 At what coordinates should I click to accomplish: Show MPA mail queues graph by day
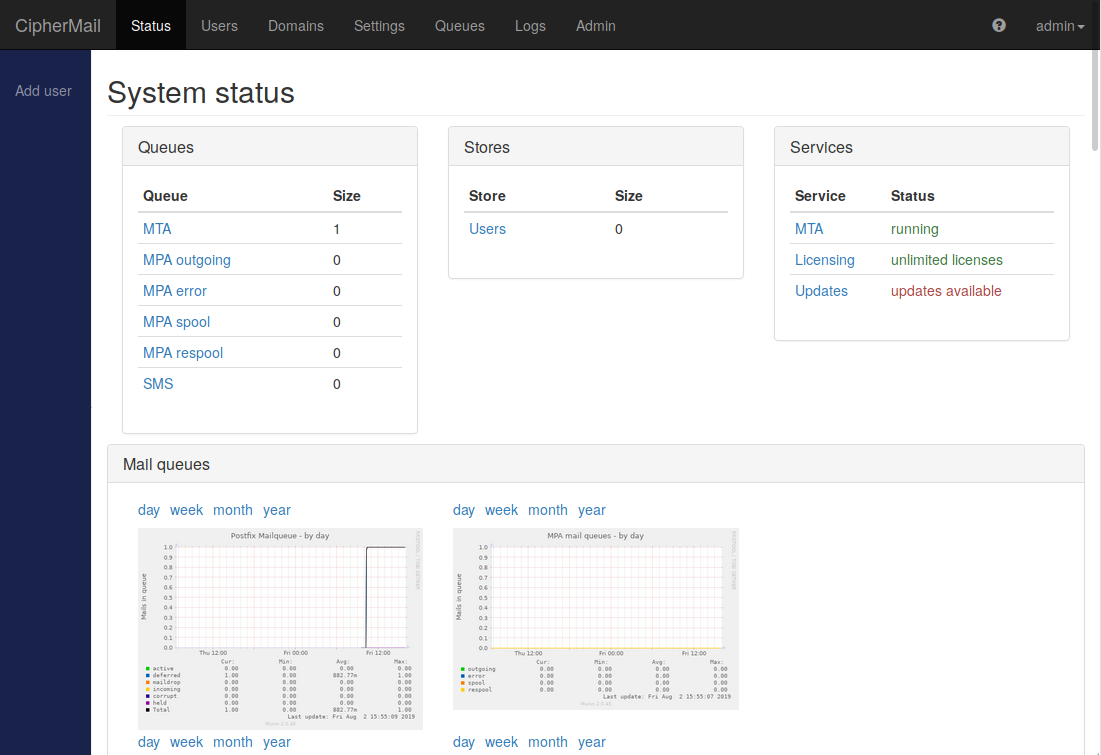point(463,510)
